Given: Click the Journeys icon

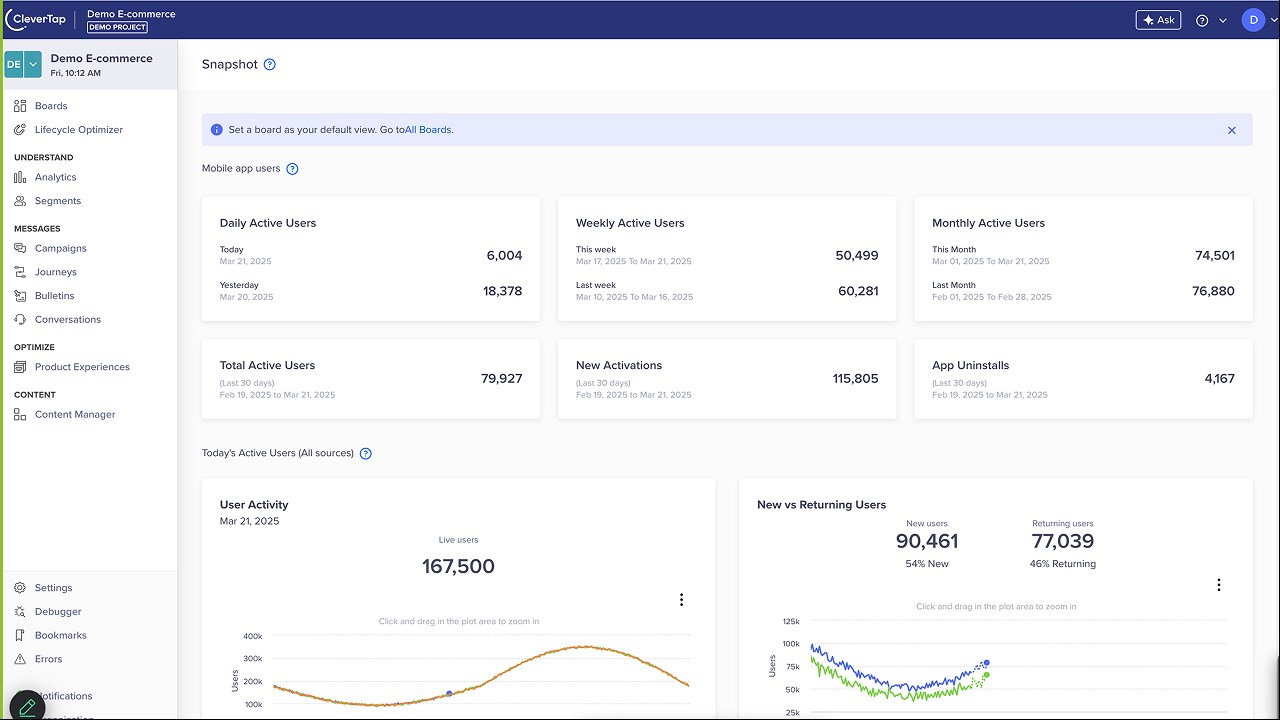Looking at the screenshot, I should tap(20, 272).
